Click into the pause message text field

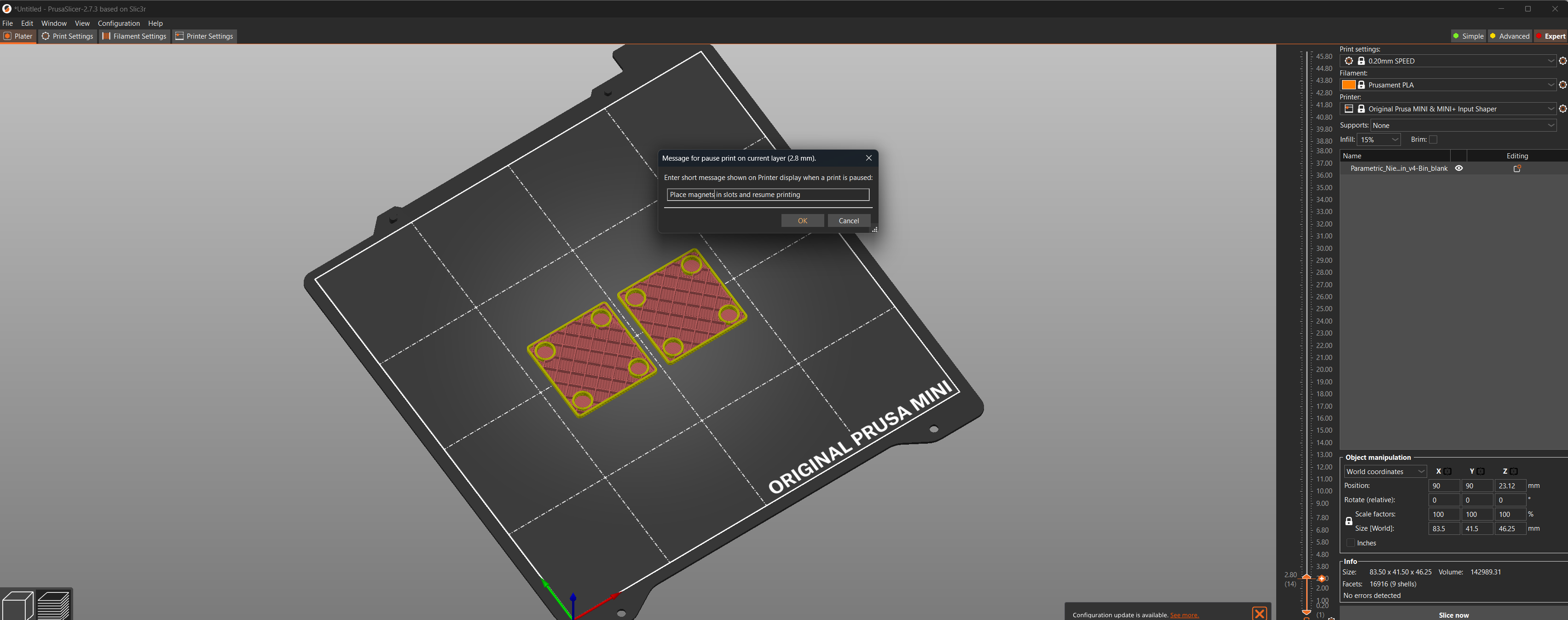[768, 194]
